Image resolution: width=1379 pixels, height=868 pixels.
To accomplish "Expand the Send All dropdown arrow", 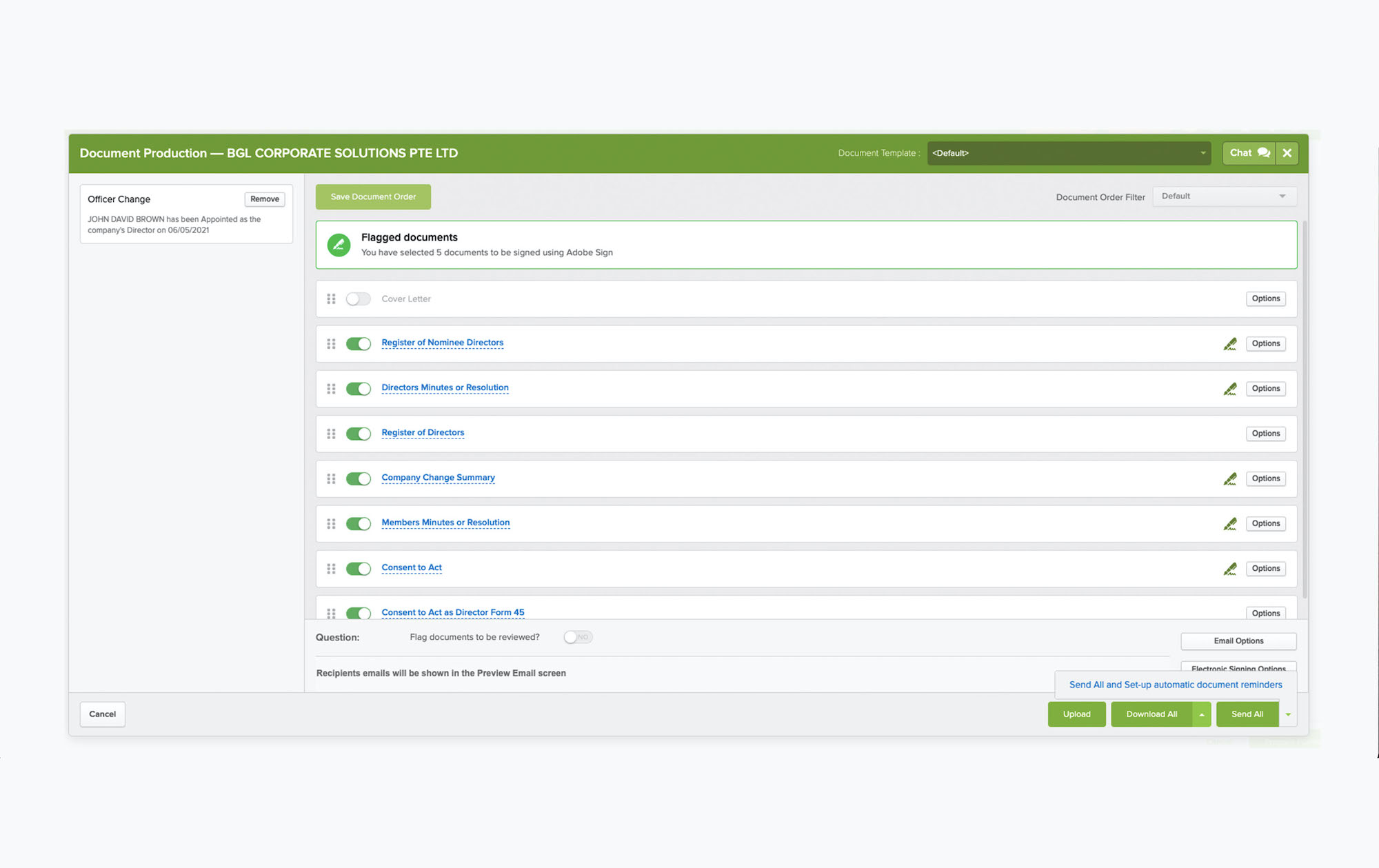I will pyautogui.click(x=1288, y=714).
